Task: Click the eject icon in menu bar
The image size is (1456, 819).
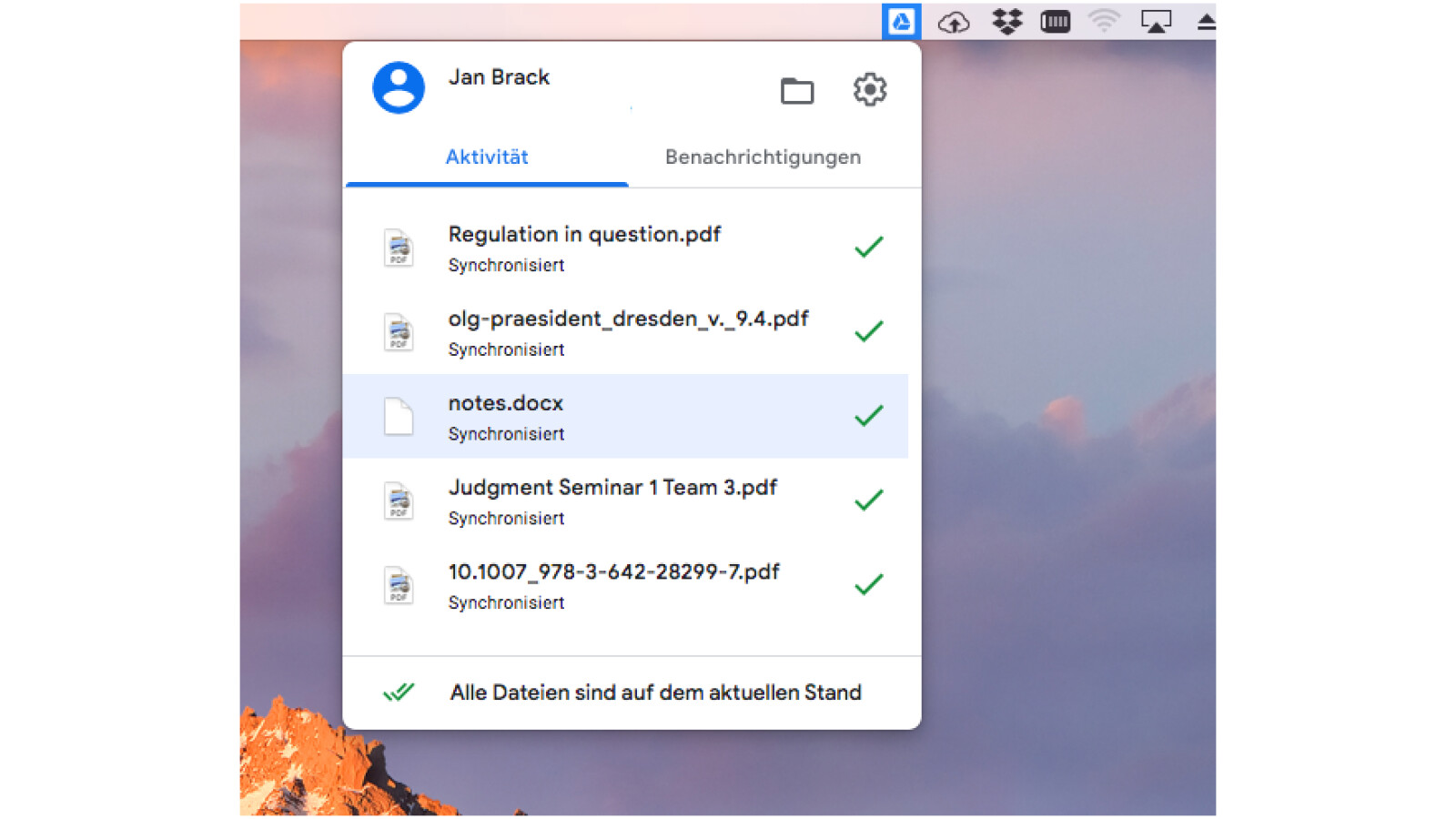Action: tap(1206, 22)
